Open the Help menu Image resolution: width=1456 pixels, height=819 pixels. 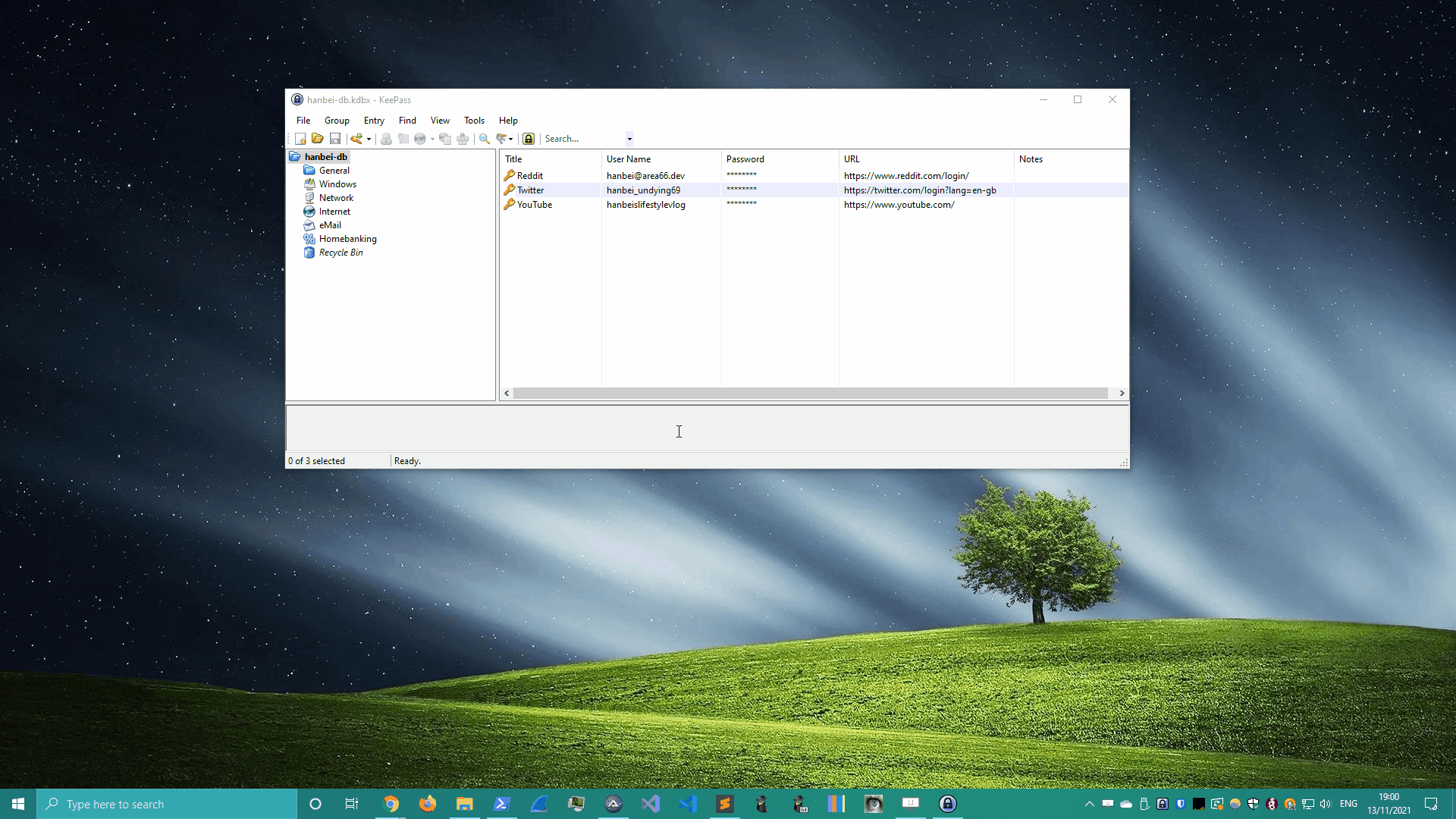click(x=508, y=121)
